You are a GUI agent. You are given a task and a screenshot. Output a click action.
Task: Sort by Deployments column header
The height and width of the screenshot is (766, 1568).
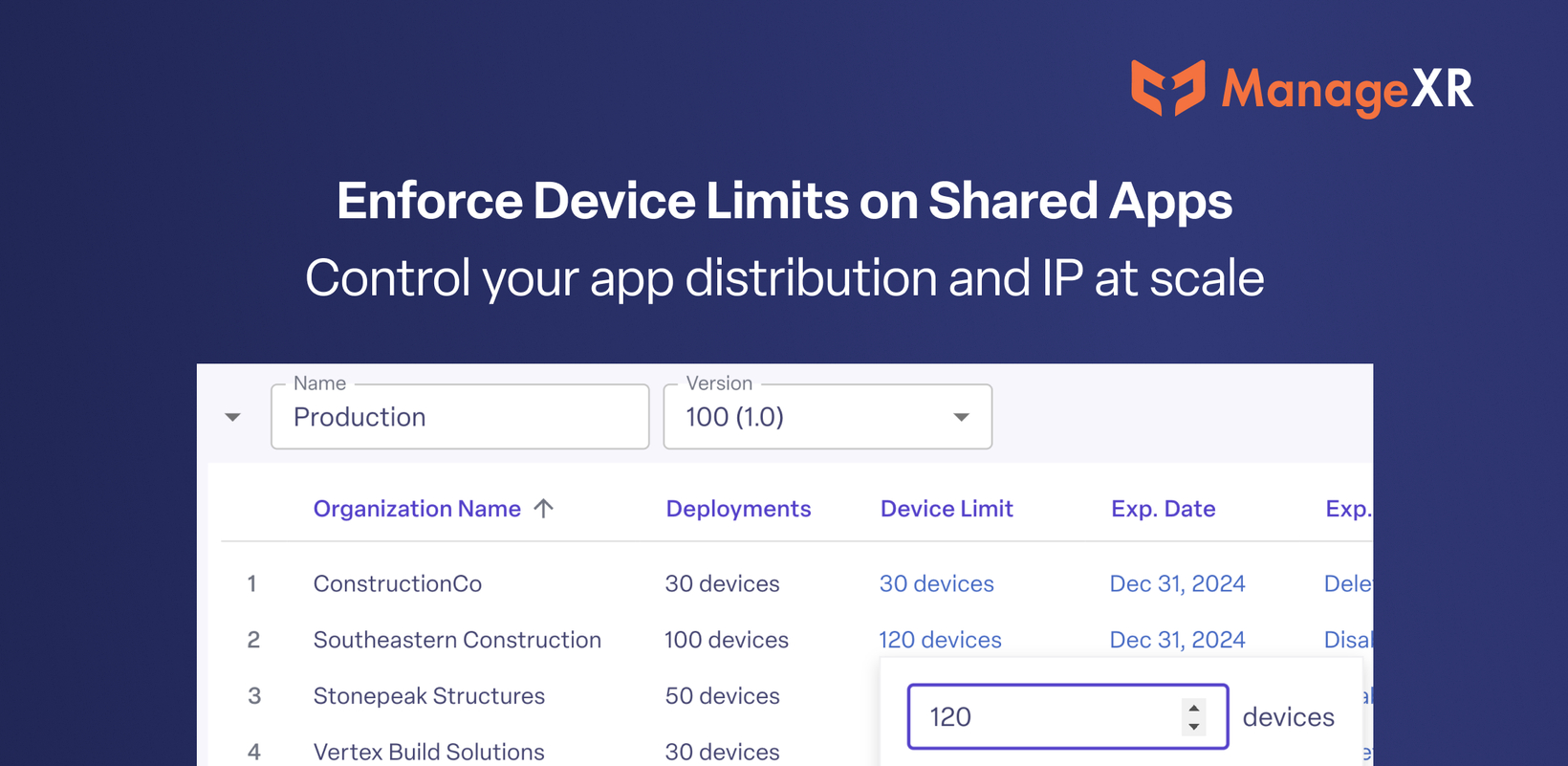coord(738,509)
